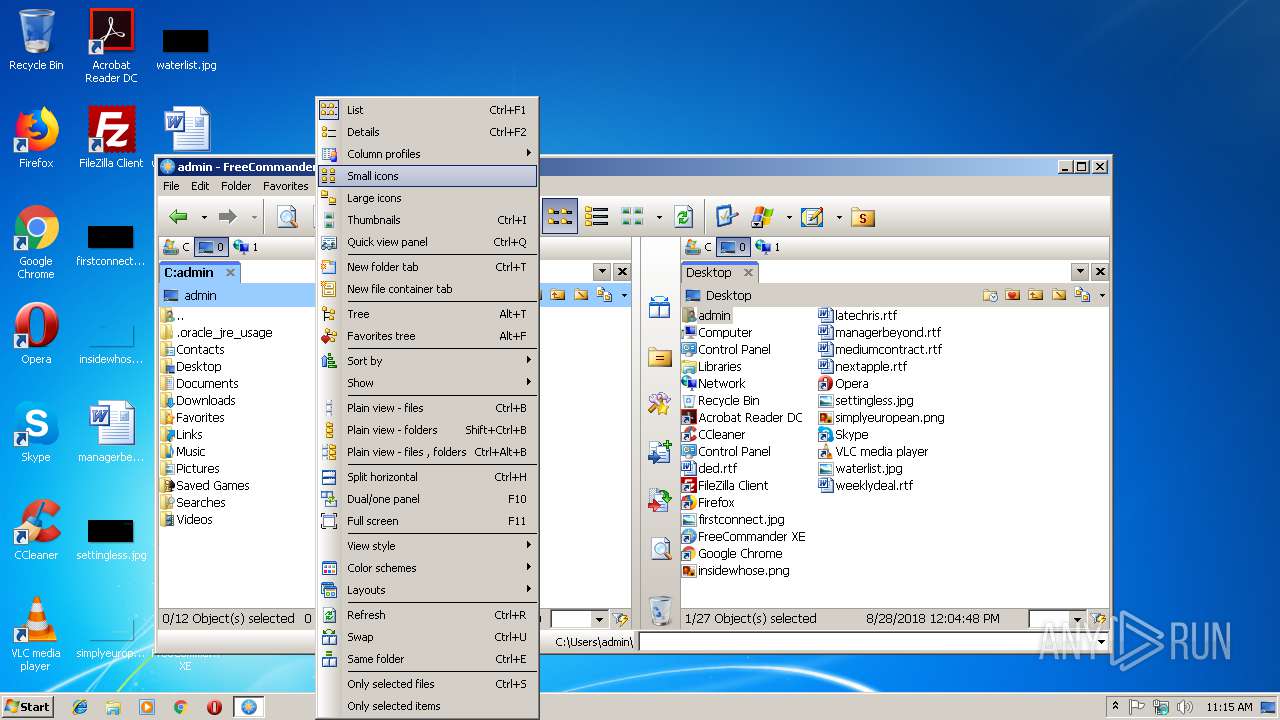This screenshot has height=720, width=1280.
Task: Click the Windows flag toolbar icon
Action: 763,216
